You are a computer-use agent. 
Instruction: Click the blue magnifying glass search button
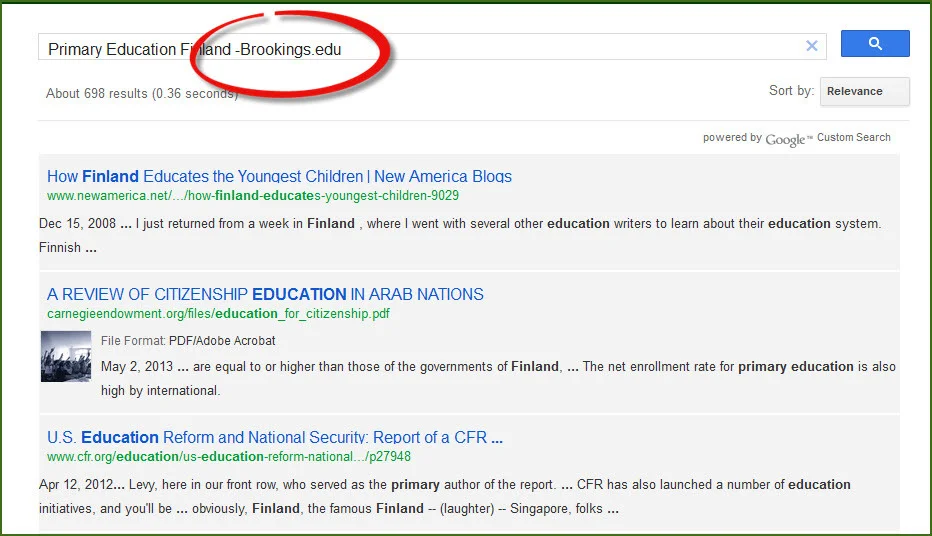point(875,43)
